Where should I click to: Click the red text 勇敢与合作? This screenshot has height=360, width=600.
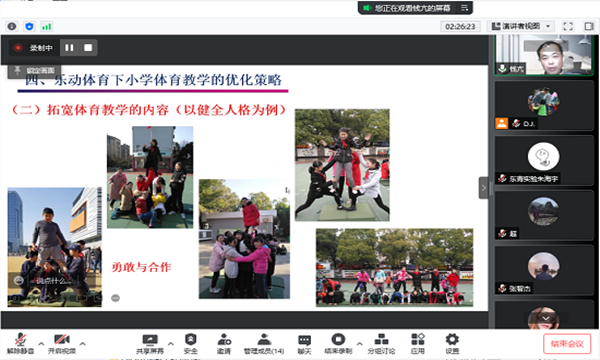(141, 267)
